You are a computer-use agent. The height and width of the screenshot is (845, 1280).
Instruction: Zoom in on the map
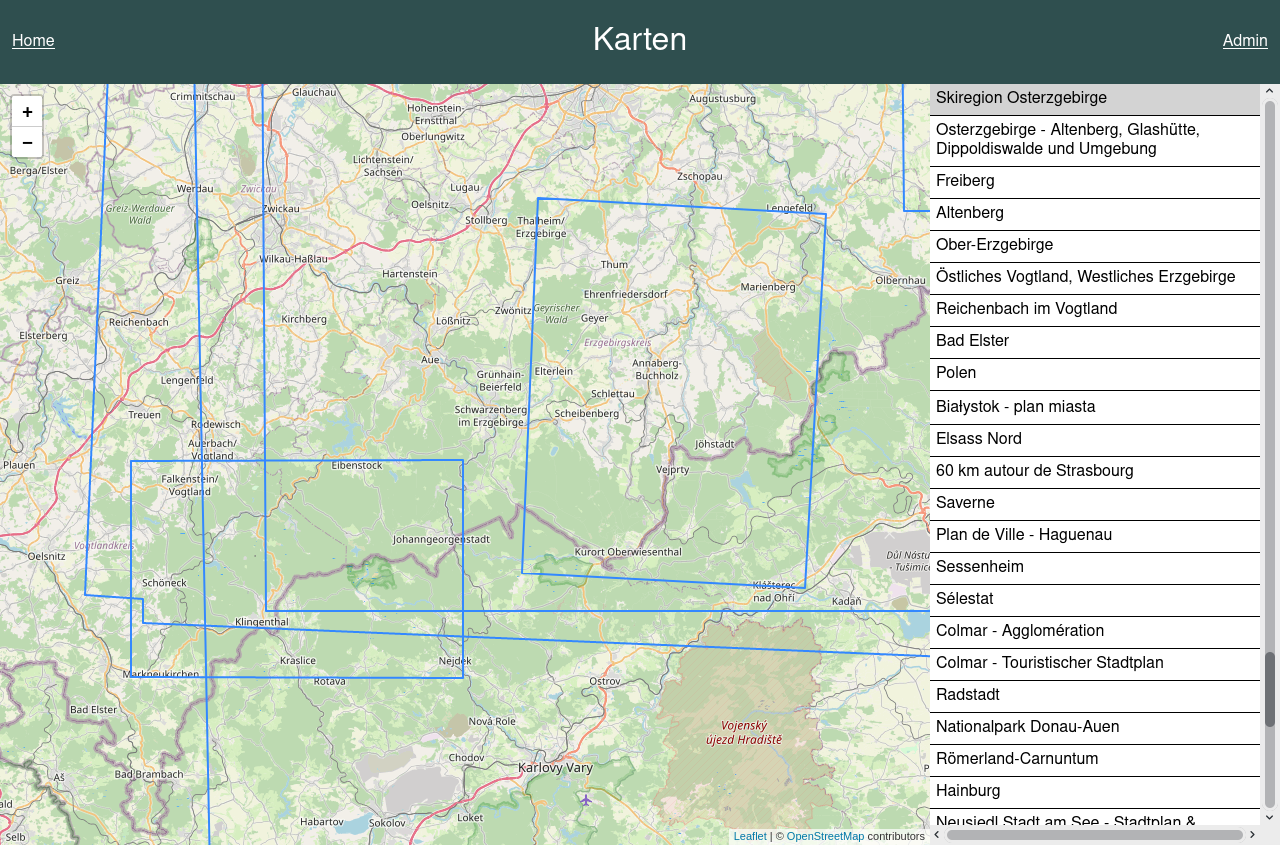click(x=27, y=112)
